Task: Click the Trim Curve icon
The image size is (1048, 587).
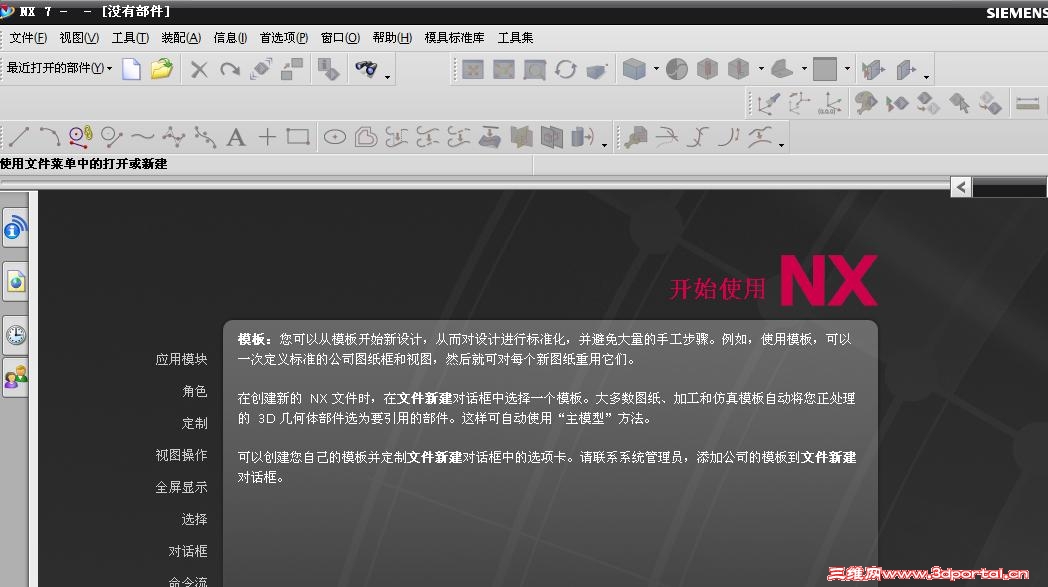Action: click(666, 137)
